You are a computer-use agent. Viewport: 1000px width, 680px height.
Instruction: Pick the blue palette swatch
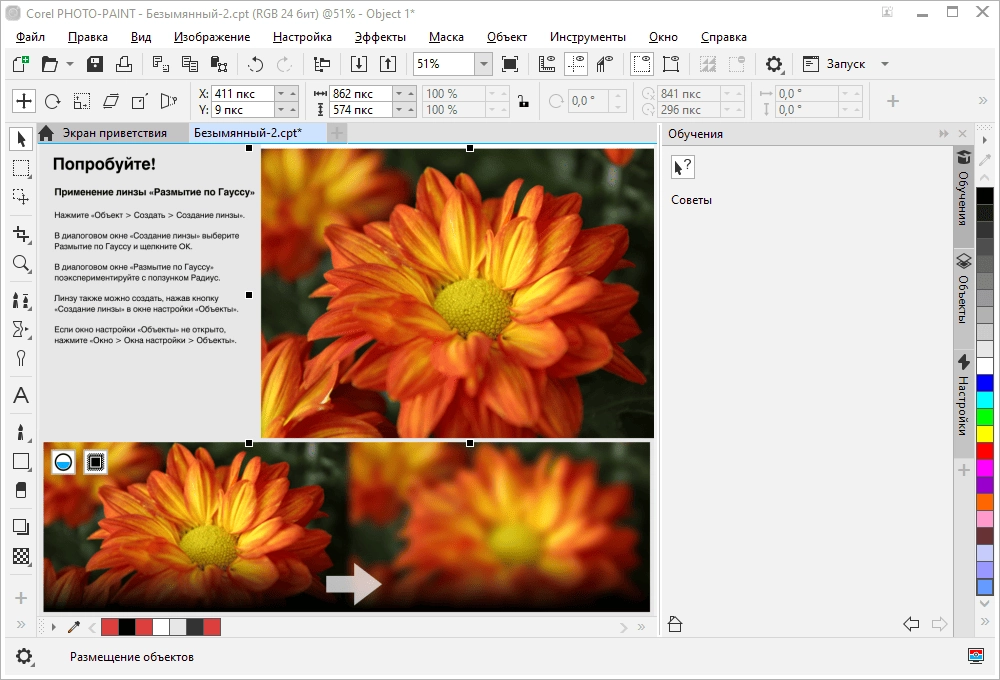tap(985, 383)
